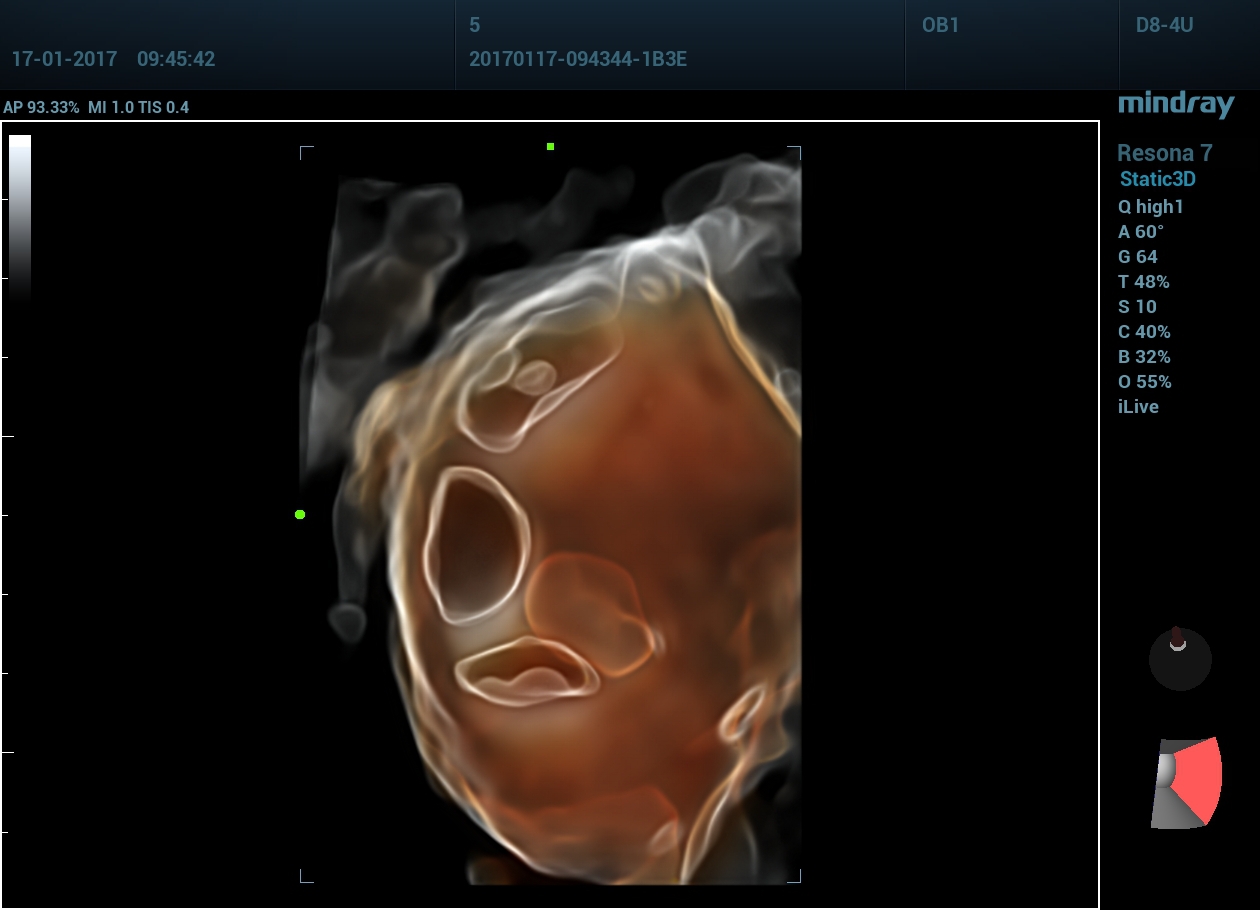Click the top-left ROI corner bracket
Image resolution: width=1260 pixels, height=910 pixels.
pos(305,151)
